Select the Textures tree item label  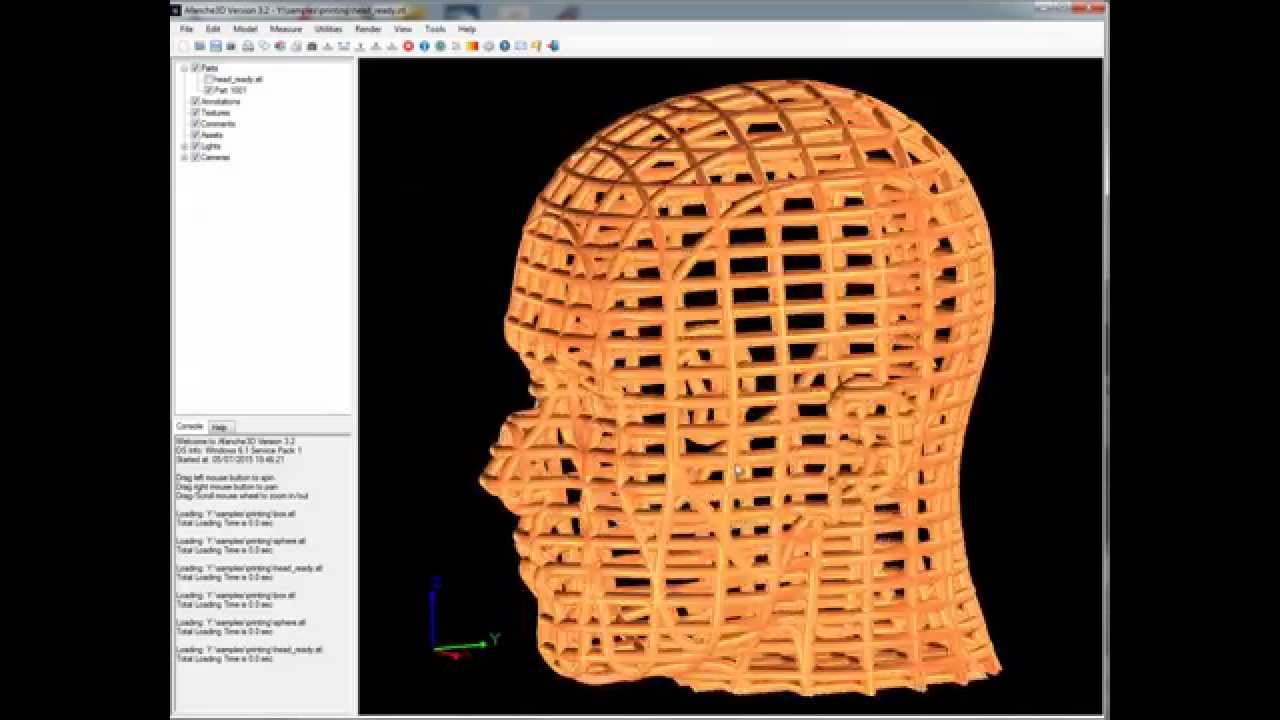216,112
